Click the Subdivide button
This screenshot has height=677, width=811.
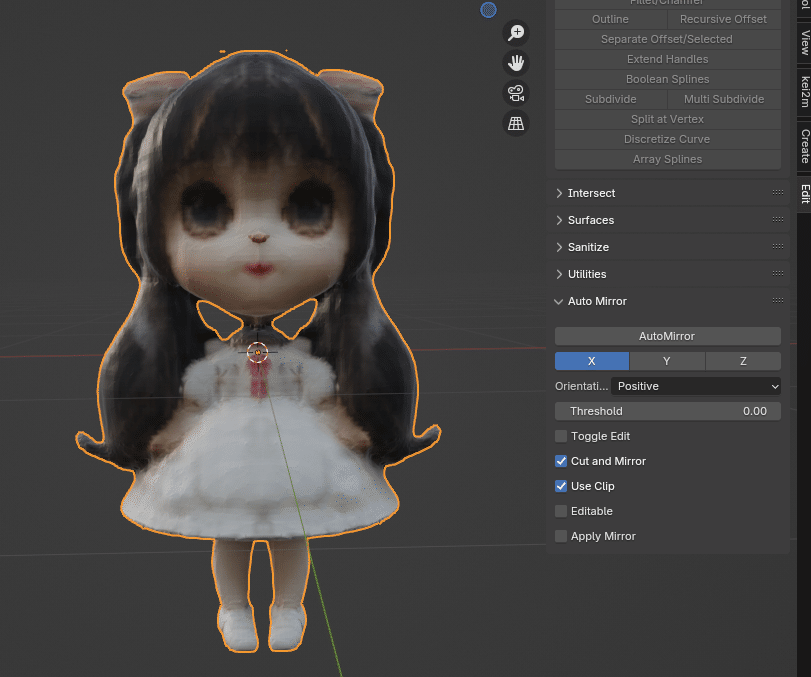[611, 99]
